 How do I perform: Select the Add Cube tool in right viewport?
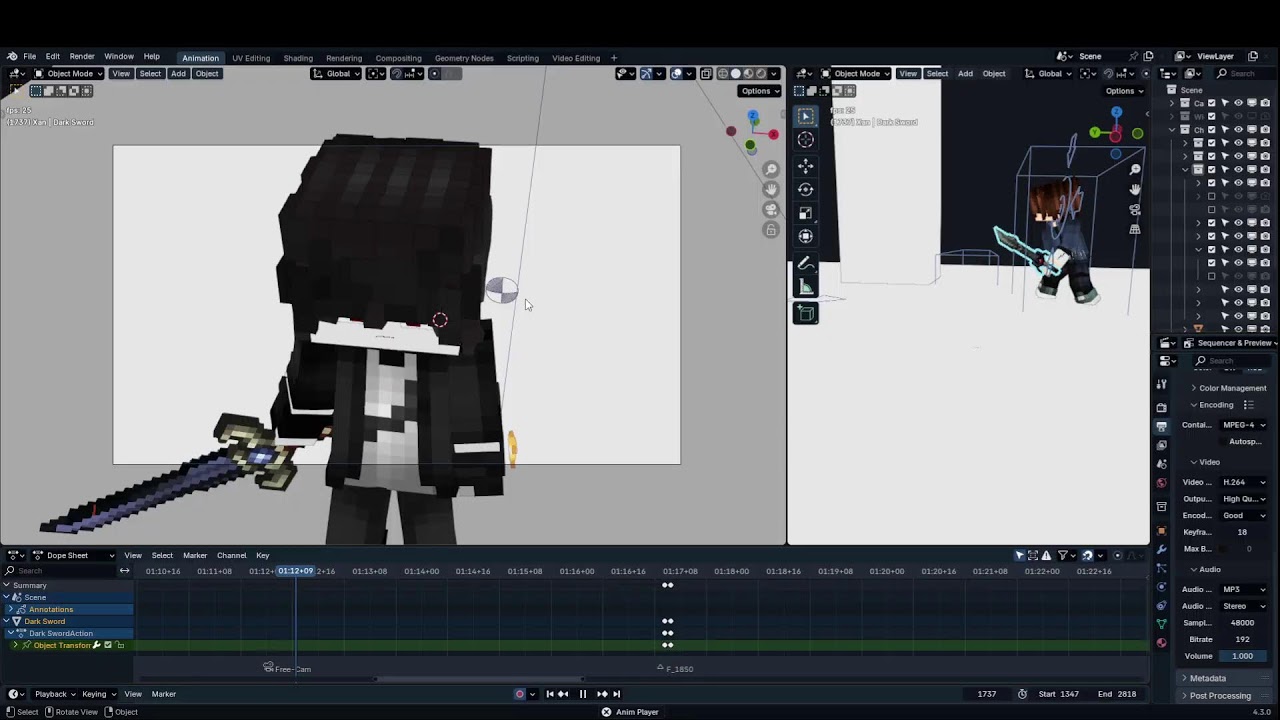click(x=806, y=313)
